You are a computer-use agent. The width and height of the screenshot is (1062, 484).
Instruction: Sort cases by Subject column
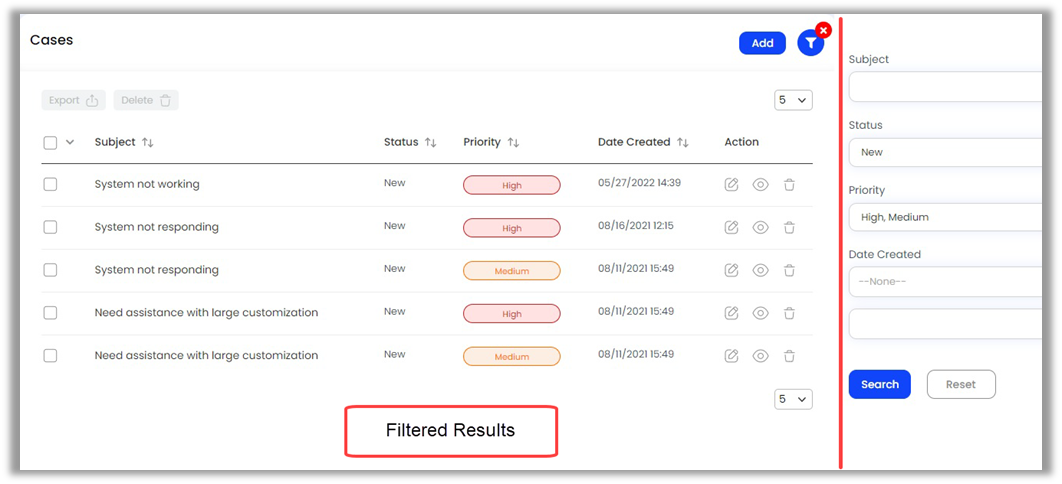point(148,143)
